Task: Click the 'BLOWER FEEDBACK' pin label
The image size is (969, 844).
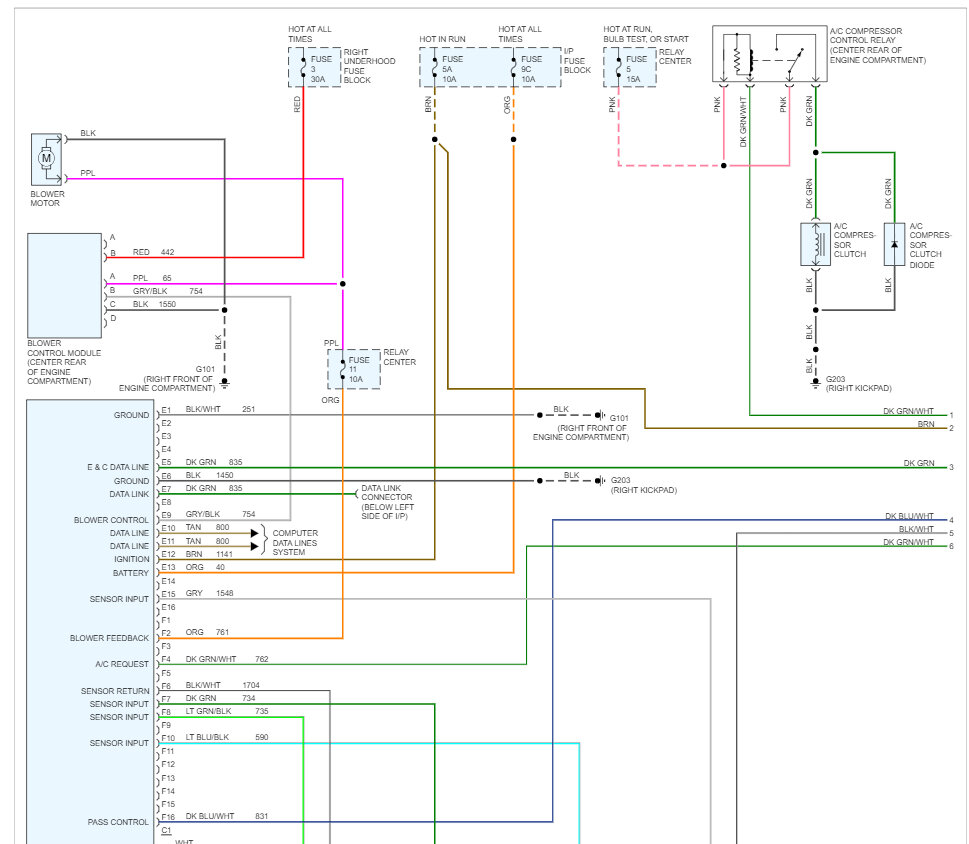Action: [109, 638]
